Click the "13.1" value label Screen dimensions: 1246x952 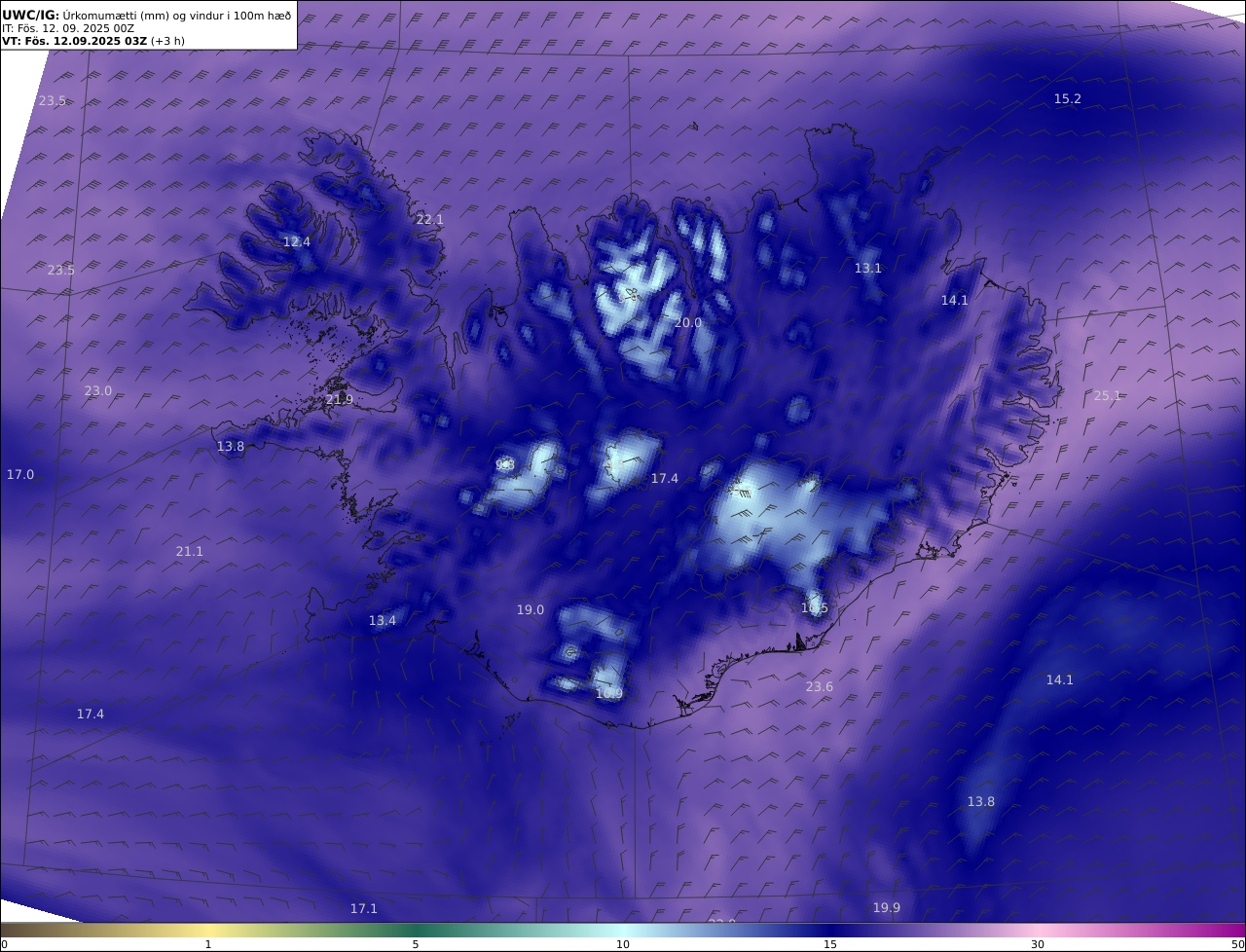tap(868, 268)
